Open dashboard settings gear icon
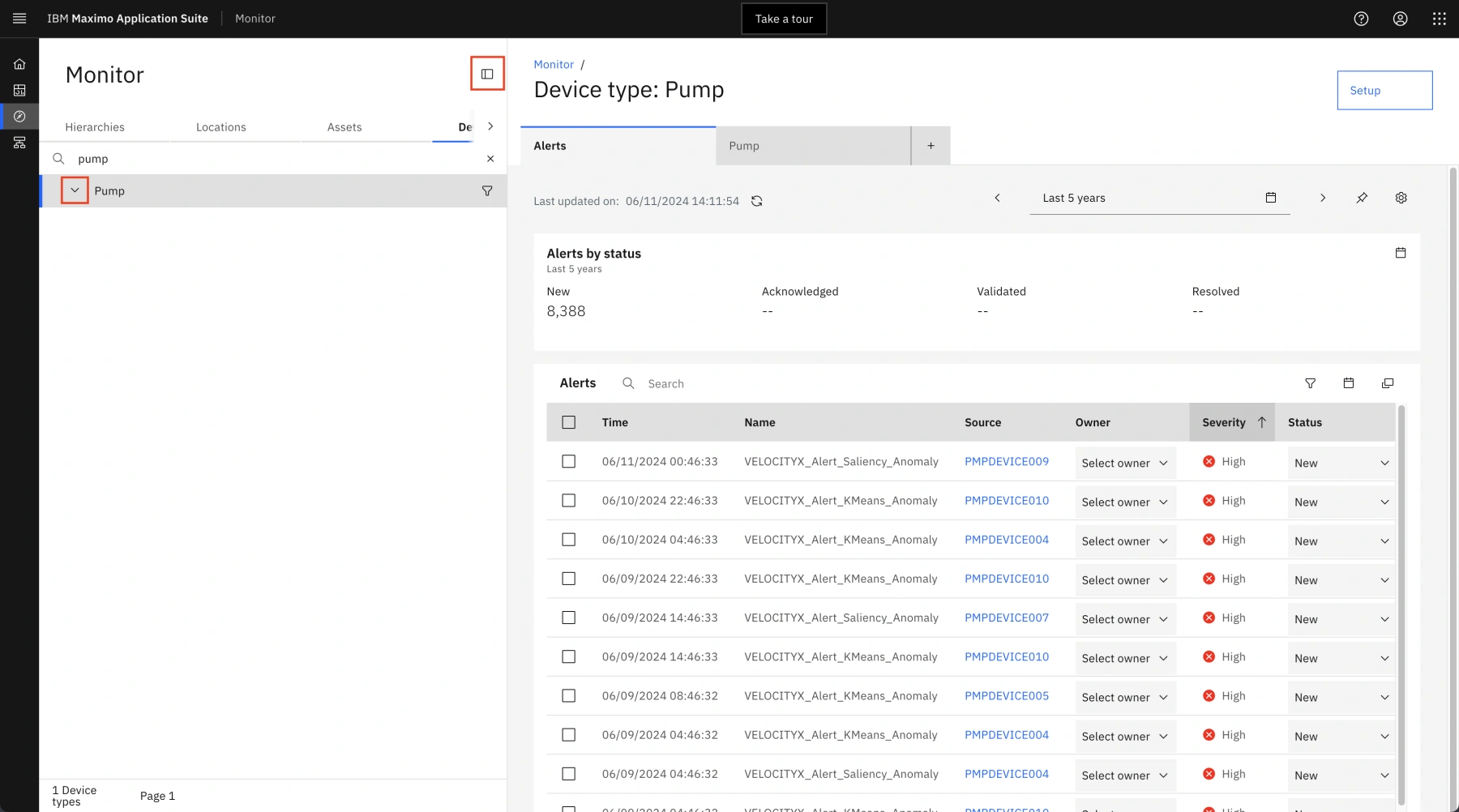This screenshot has height=812, width=1459. 1401,198
